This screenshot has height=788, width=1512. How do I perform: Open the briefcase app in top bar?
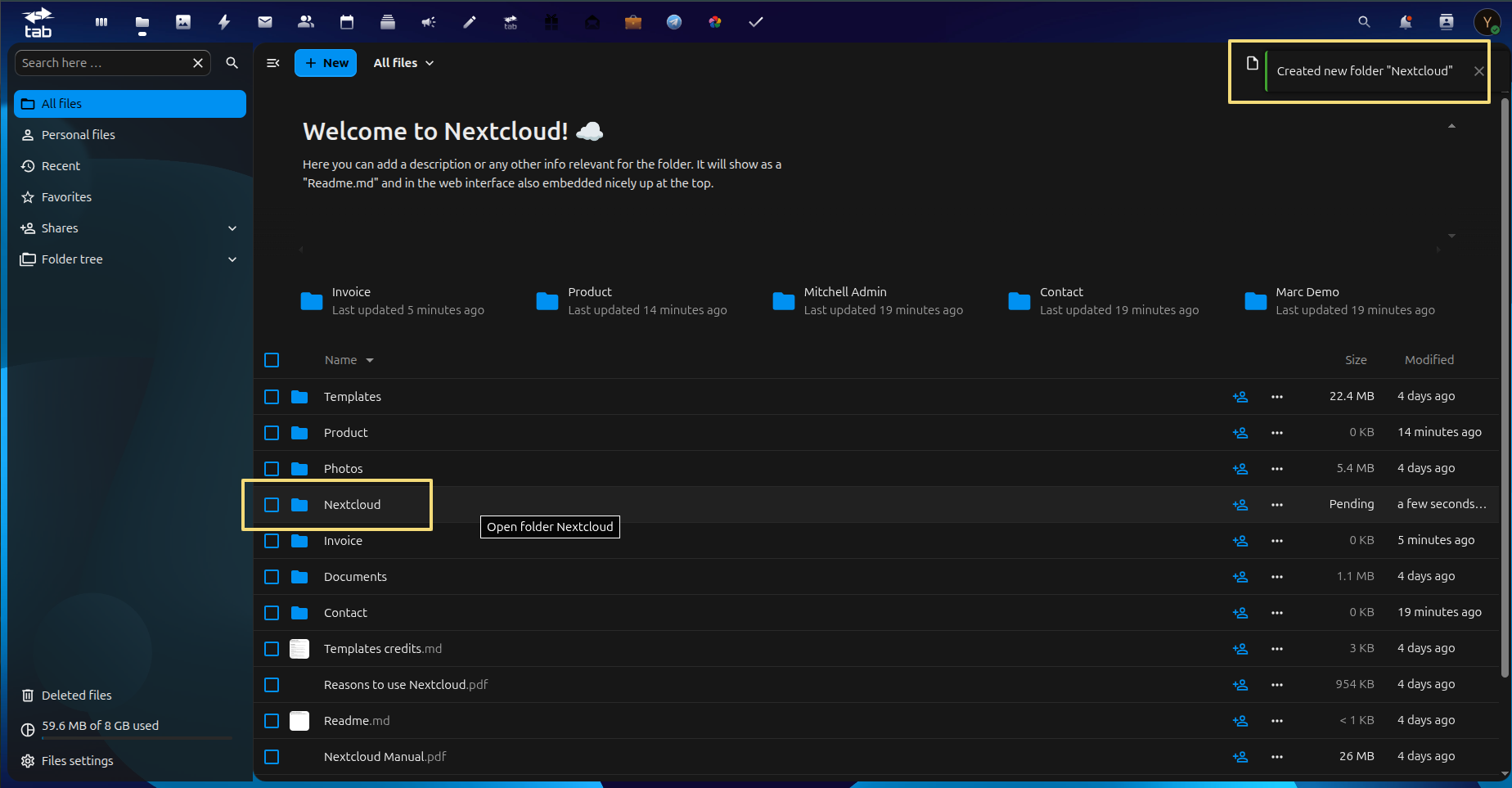[633, 22]
